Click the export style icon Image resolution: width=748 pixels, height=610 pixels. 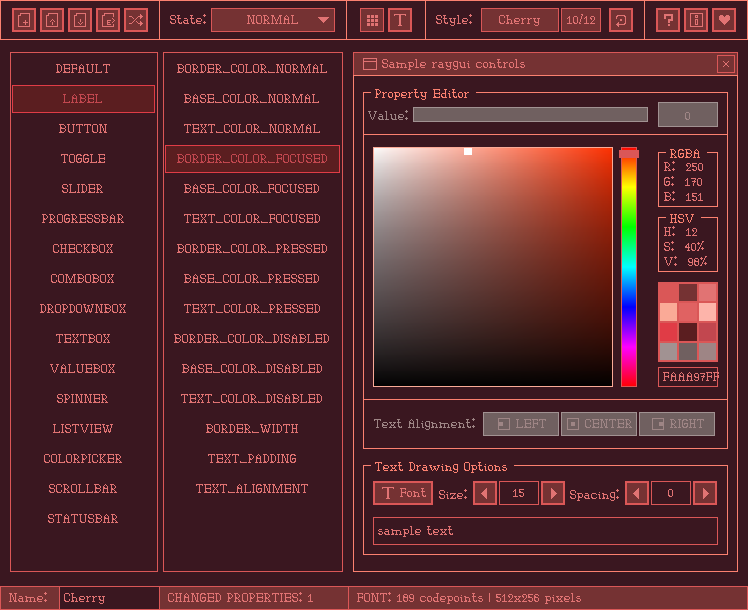[108, 20]
